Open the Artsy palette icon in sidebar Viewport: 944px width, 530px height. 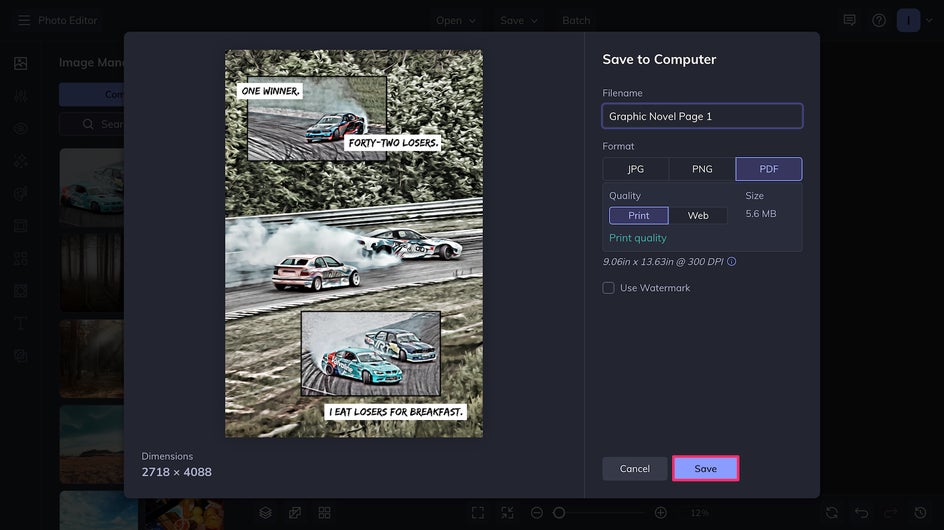coord(20,193)
